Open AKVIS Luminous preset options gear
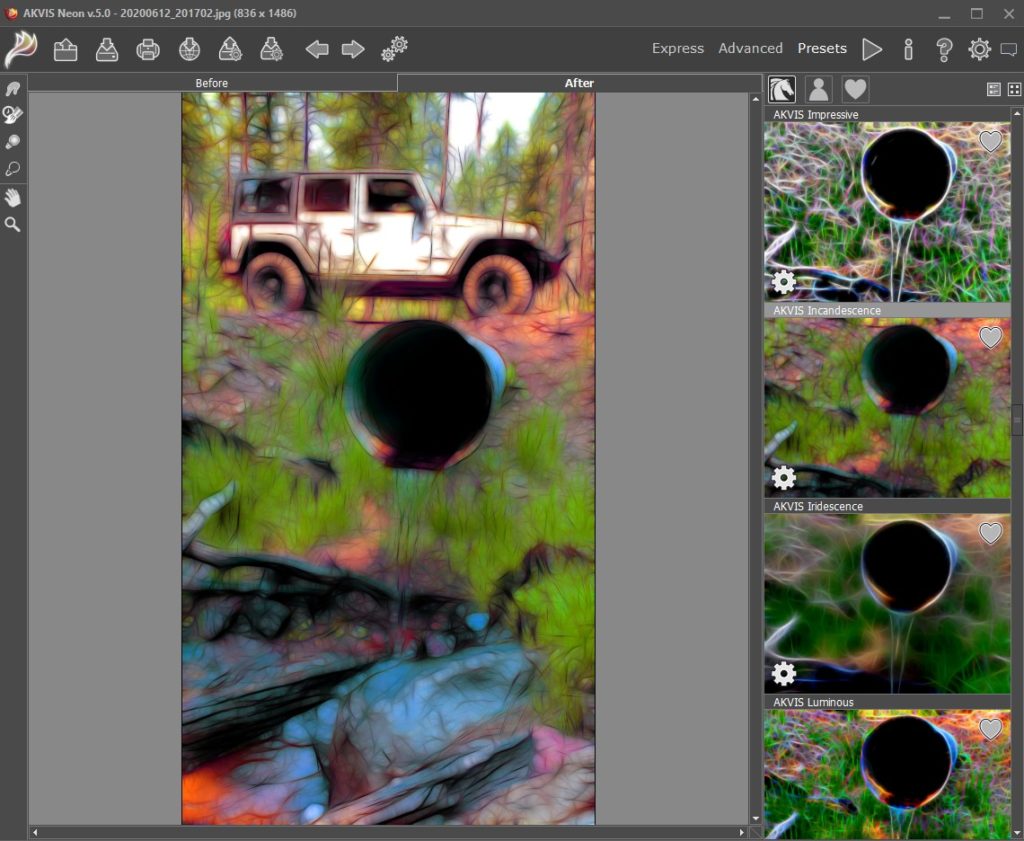The height and width of the screenshot is (841, 1024). pos(784,834)
